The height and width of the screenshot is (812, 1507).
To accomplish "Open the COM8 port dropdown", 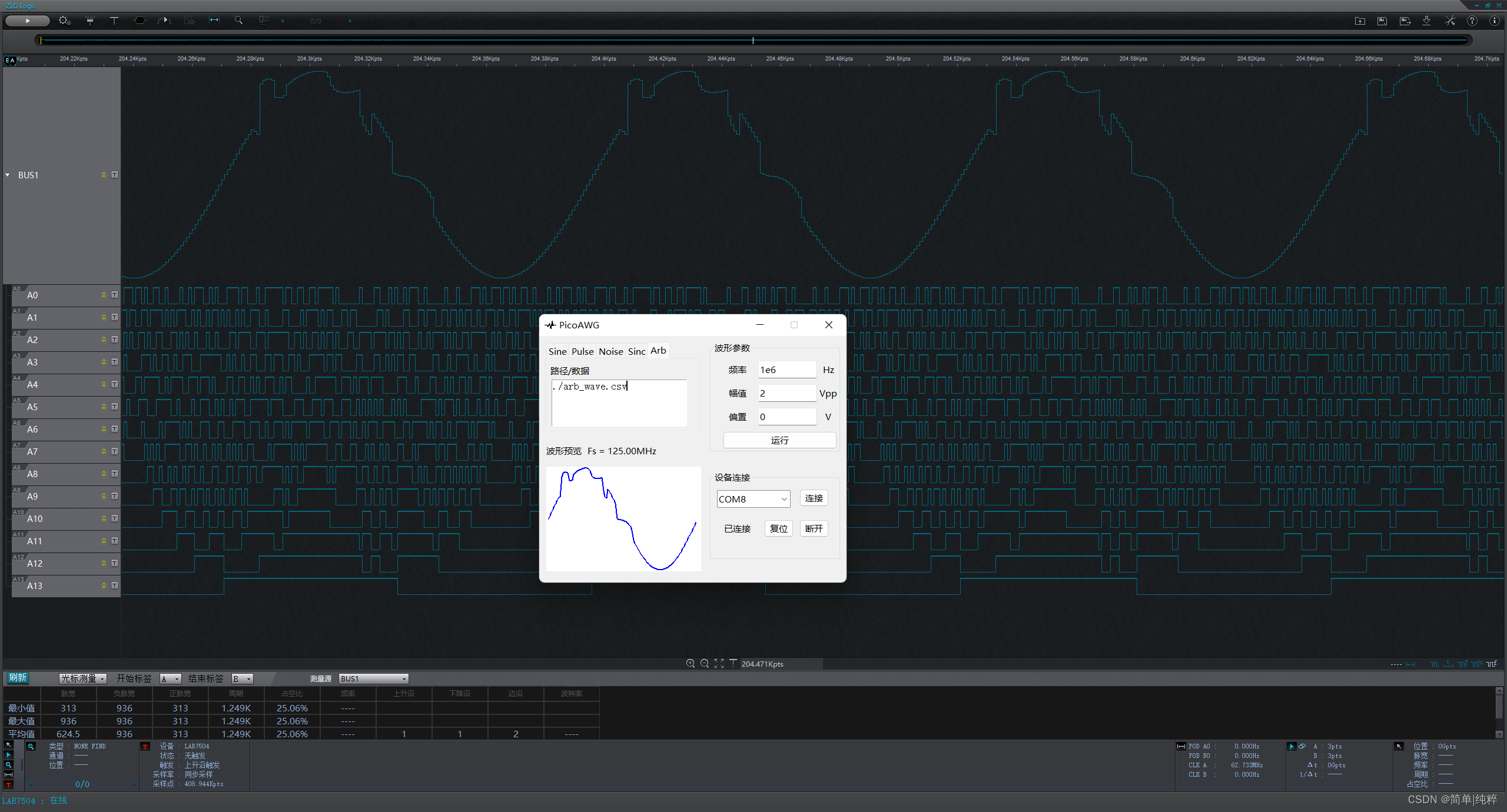I will click(x=753, y=499).
